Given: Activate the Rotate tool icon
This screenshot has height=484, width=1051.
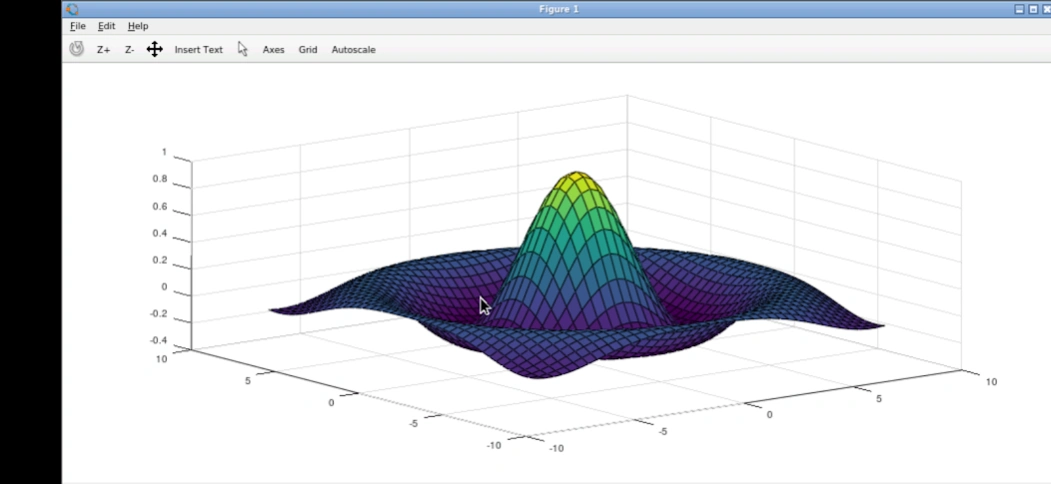Looking at the screenshot, I should [x=77, y=49].
